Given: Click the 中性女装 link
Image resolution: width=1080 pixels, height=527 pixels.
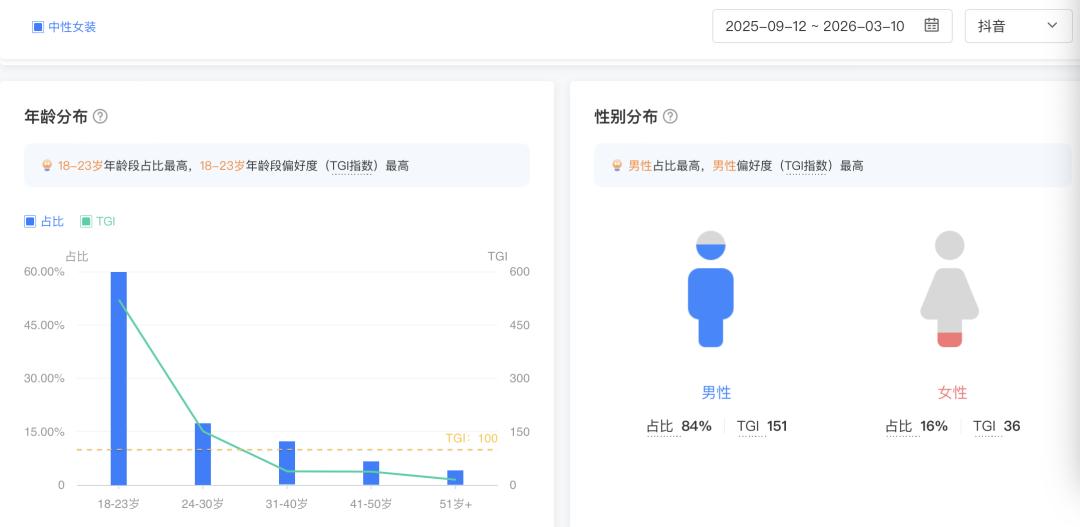Looking at the screenshot, I should tap(72, 27).
